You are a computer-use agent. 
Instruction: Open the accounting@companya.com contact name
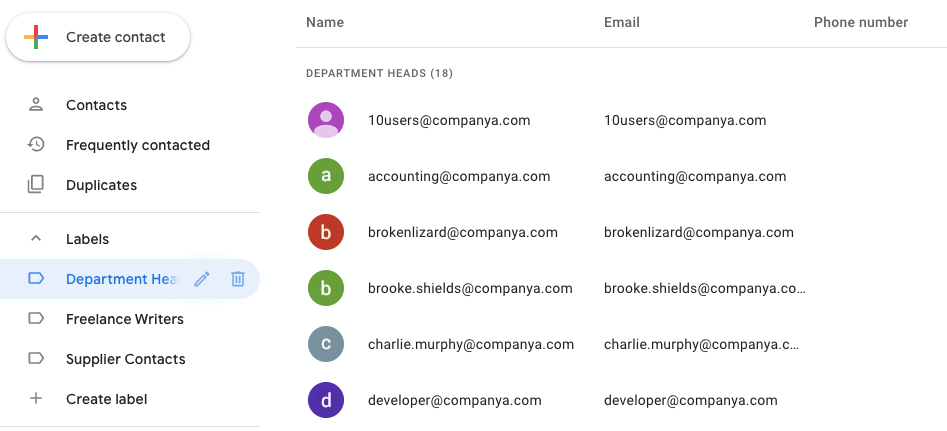(x=459, y=176)
